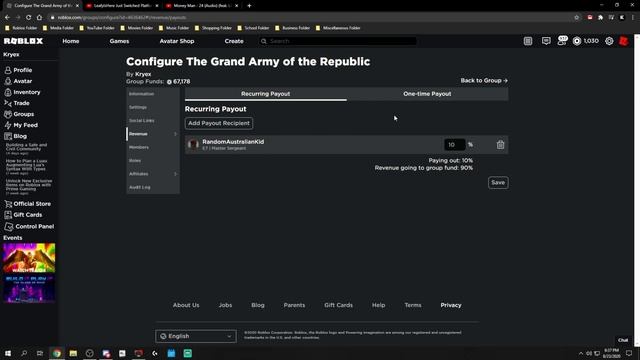Switch to One-time Payout tab
The image size is (640, 360).
tap(427, 94)
